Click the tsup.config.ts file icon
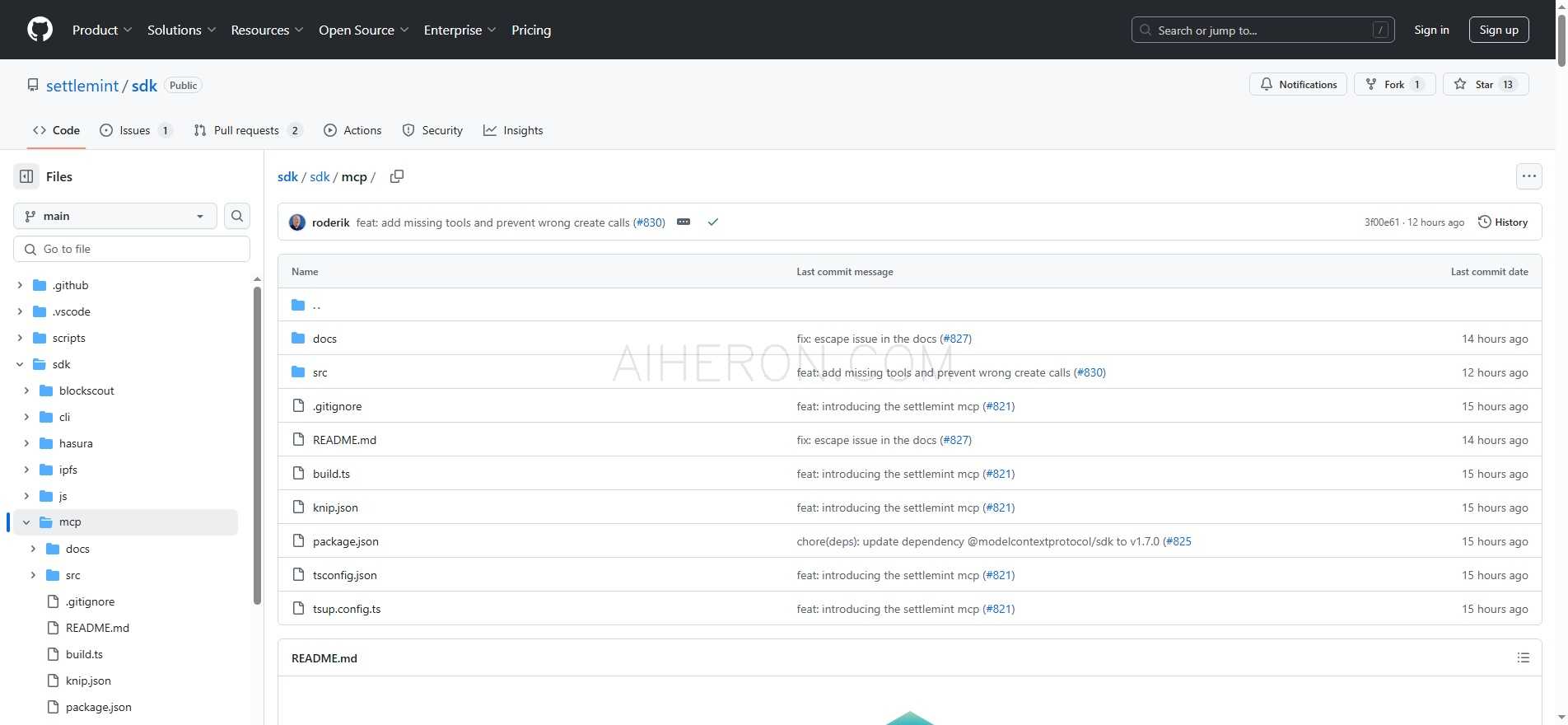This screenshot has height=725, width=1568. point(298,609)
